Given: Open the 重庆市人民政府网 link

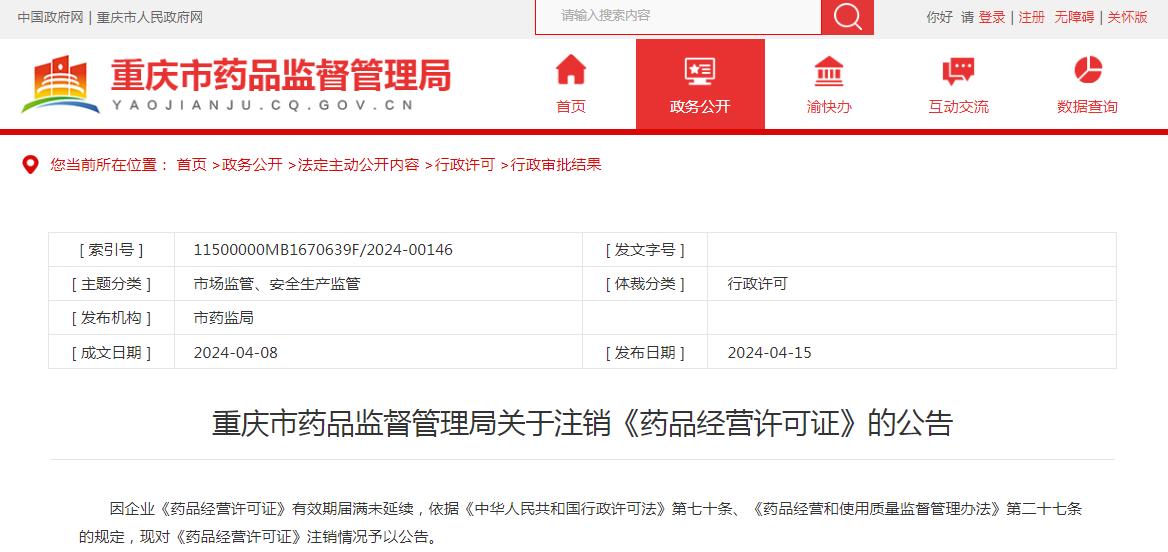Looking at the screenshot, I should coord(150,17).
